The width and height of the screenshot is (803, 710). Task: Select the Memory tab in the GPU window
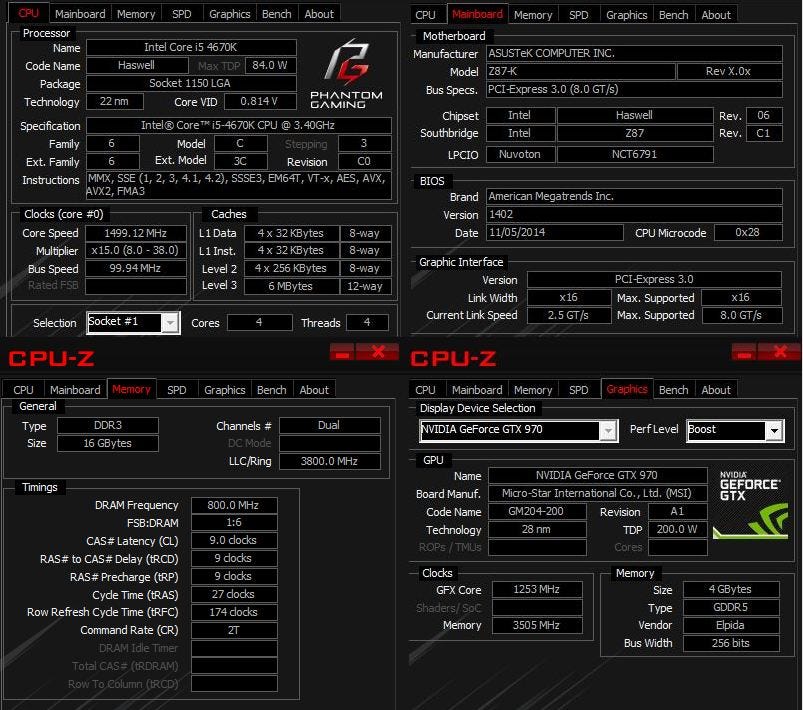[533, 390]
